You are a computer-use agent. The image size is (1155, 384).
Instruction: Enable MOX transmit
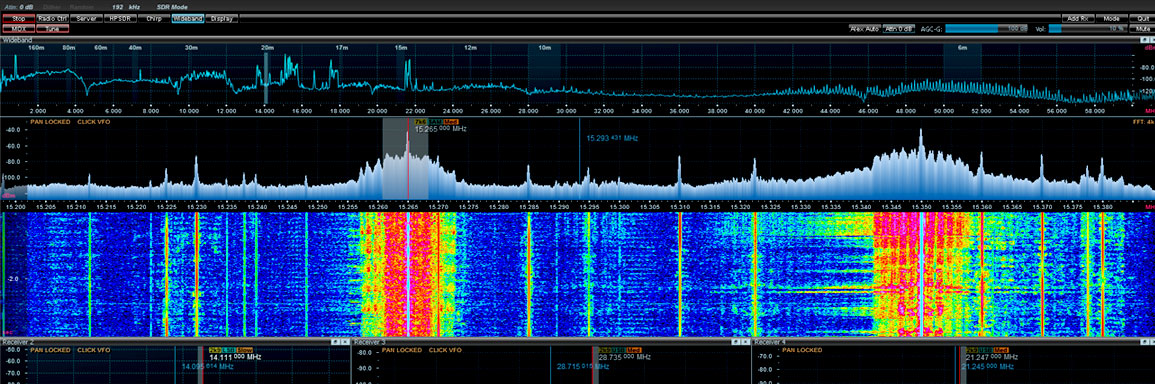point(18,28)
